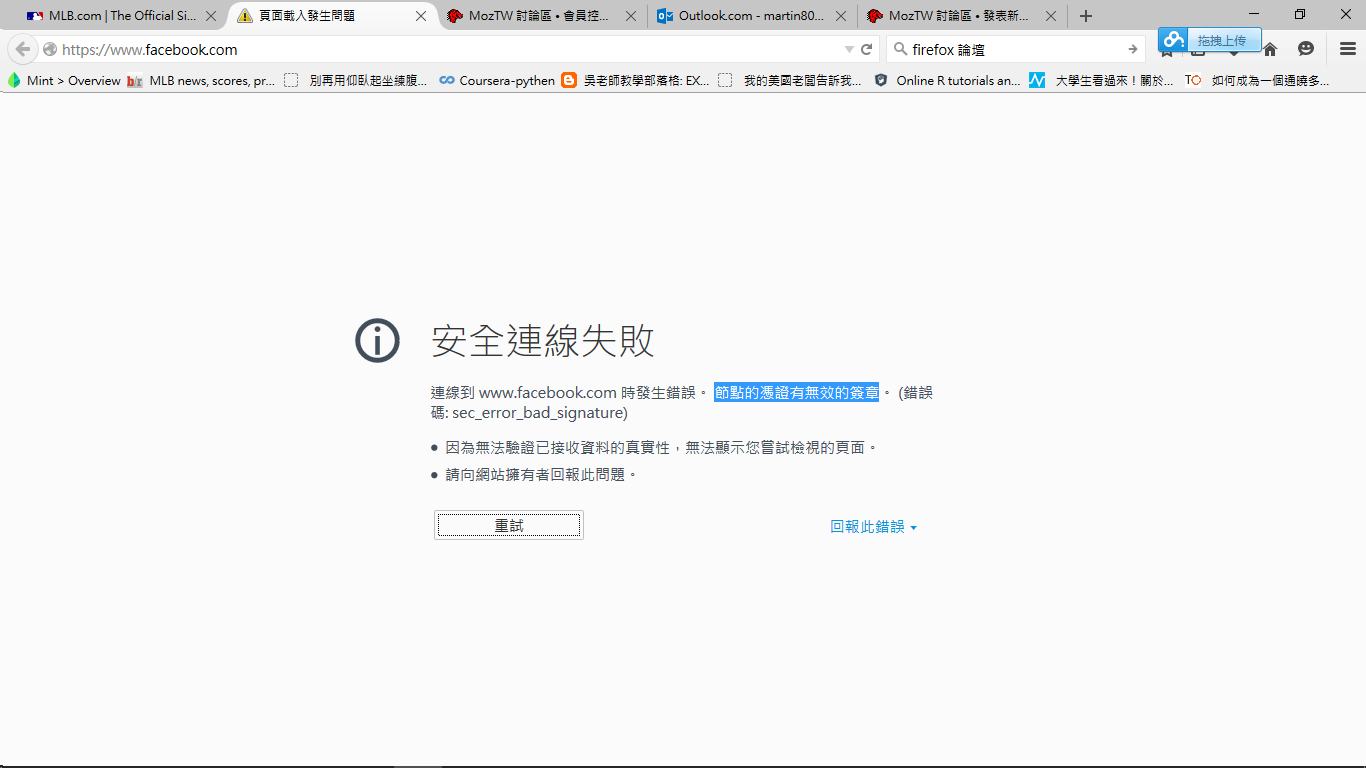Open the Firefox hamburger menu

point(1347,49)
